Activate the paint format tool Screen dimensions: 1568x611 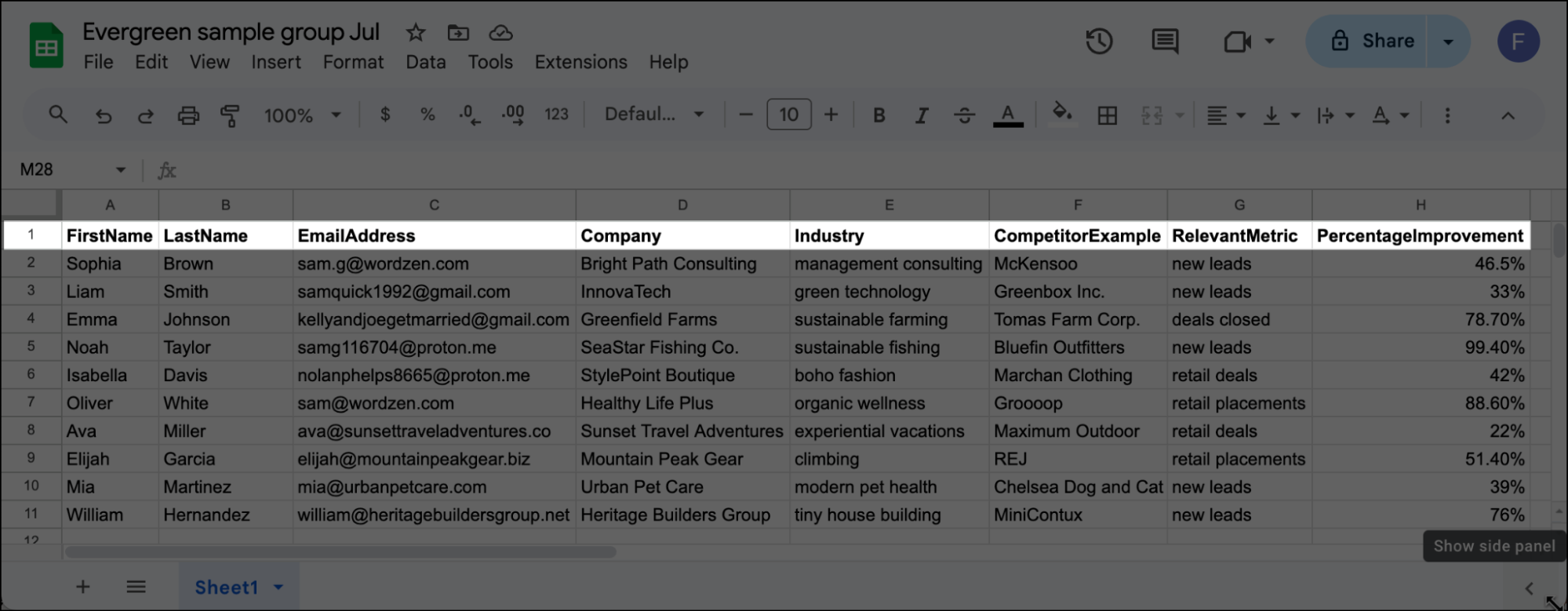coord(230,115)
